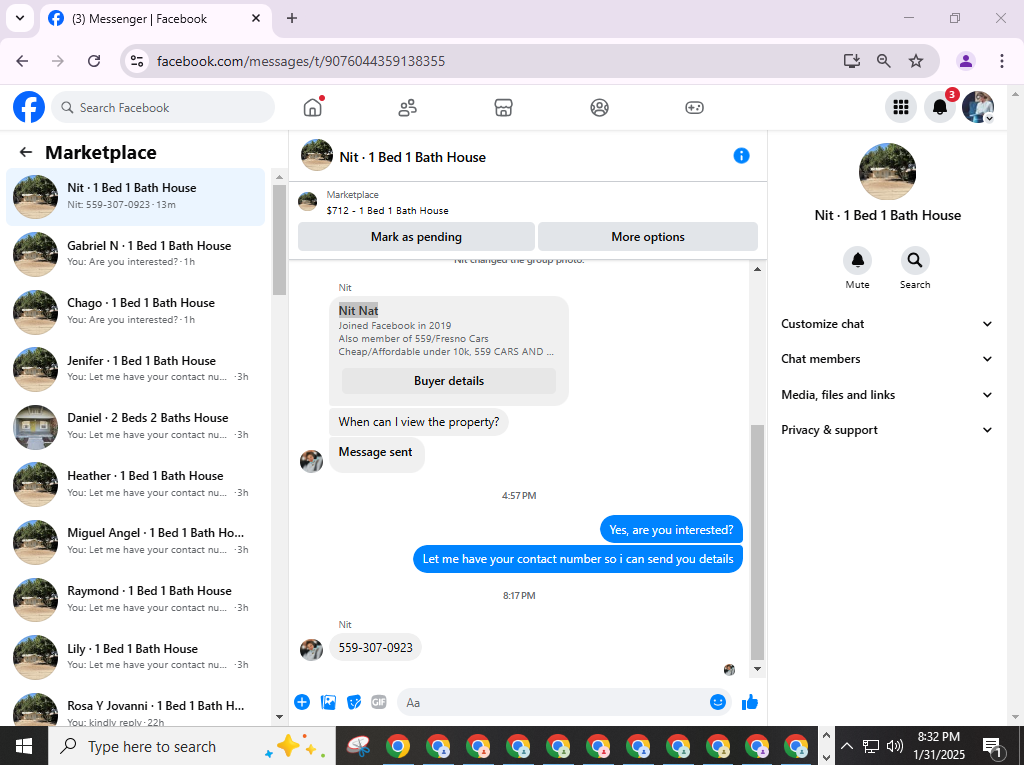The width and height of the screenshot is (1024, 765).
Task: Open install app icon in address bar
Action: (852, 61)
